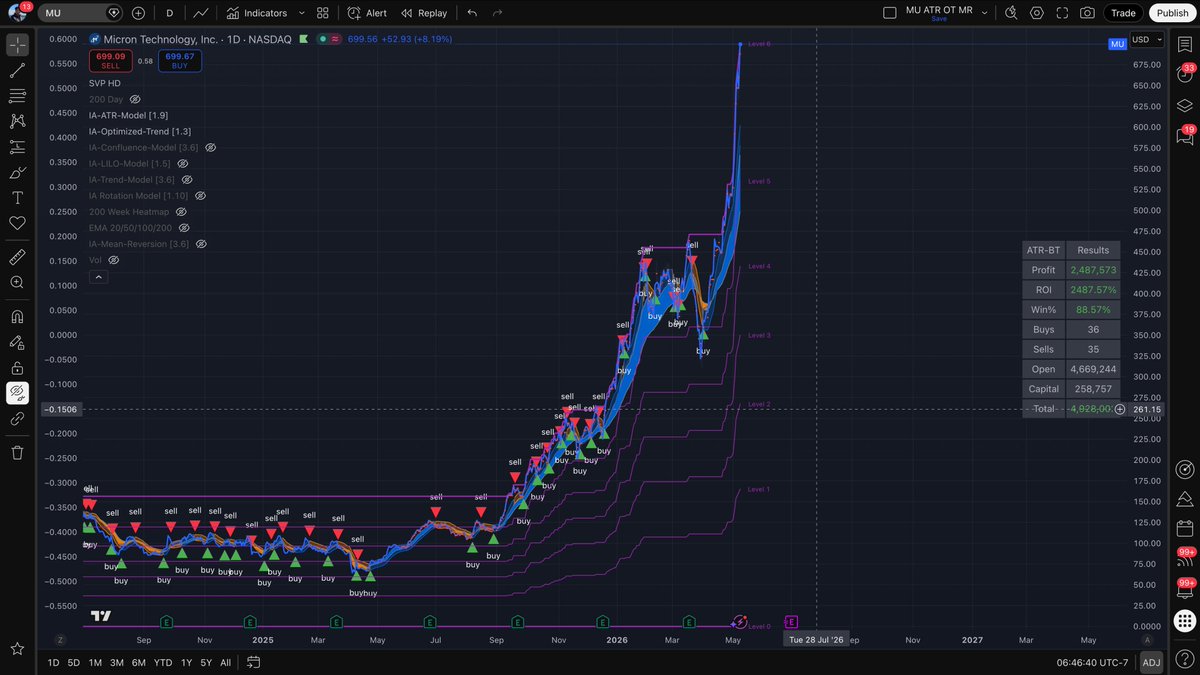Viewport: 1200px width, 675px height.
Task: Toggle hide all drawings
Action: [17, 393]
